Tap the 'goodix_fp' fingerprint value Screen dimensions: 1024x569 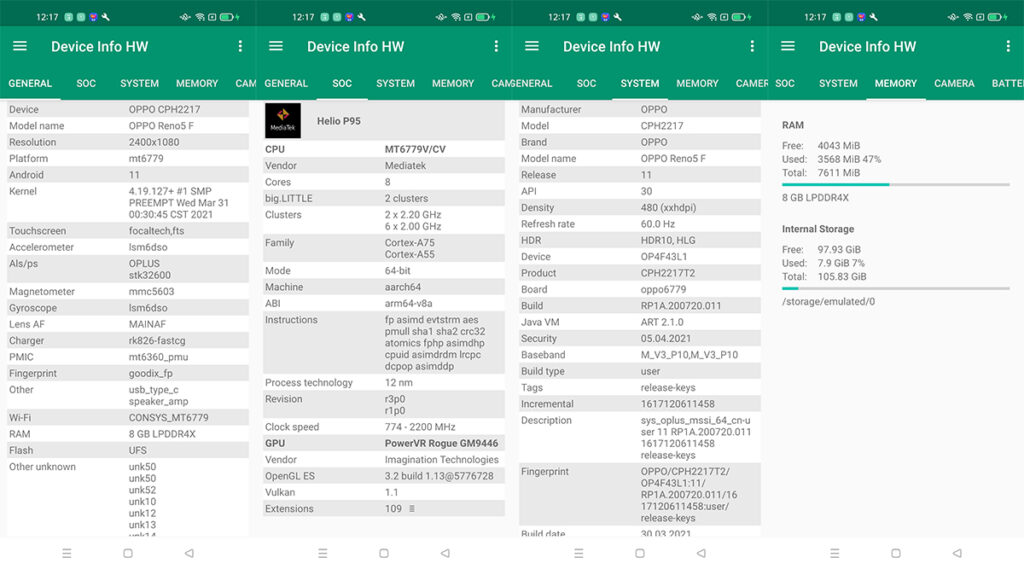[151, 373]
